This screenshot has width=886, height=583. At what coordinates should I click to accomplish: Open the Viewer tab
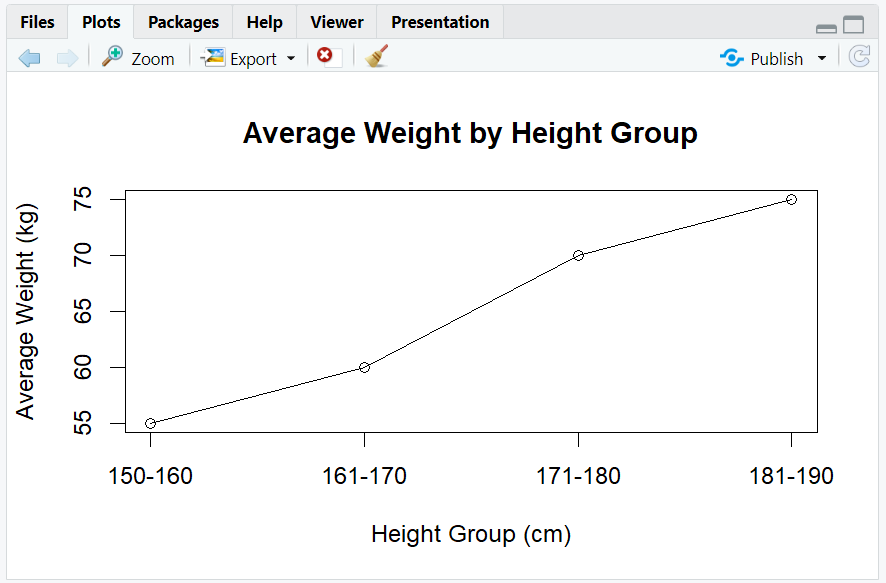[336, 21]
